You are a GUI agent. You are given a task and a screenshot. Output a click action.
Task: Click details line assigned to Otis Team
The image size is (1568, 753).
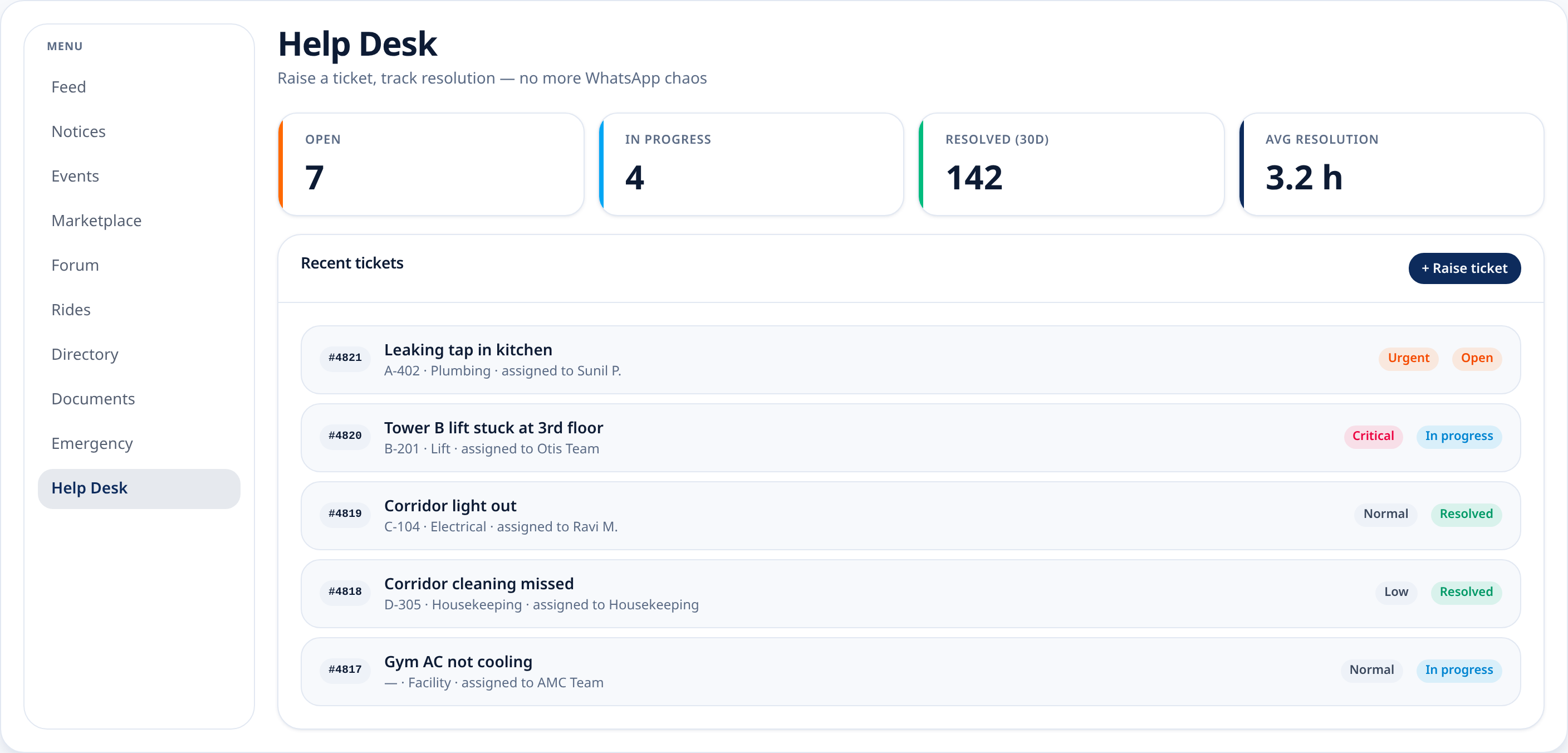pyautogui.click(x=492, y=449)
